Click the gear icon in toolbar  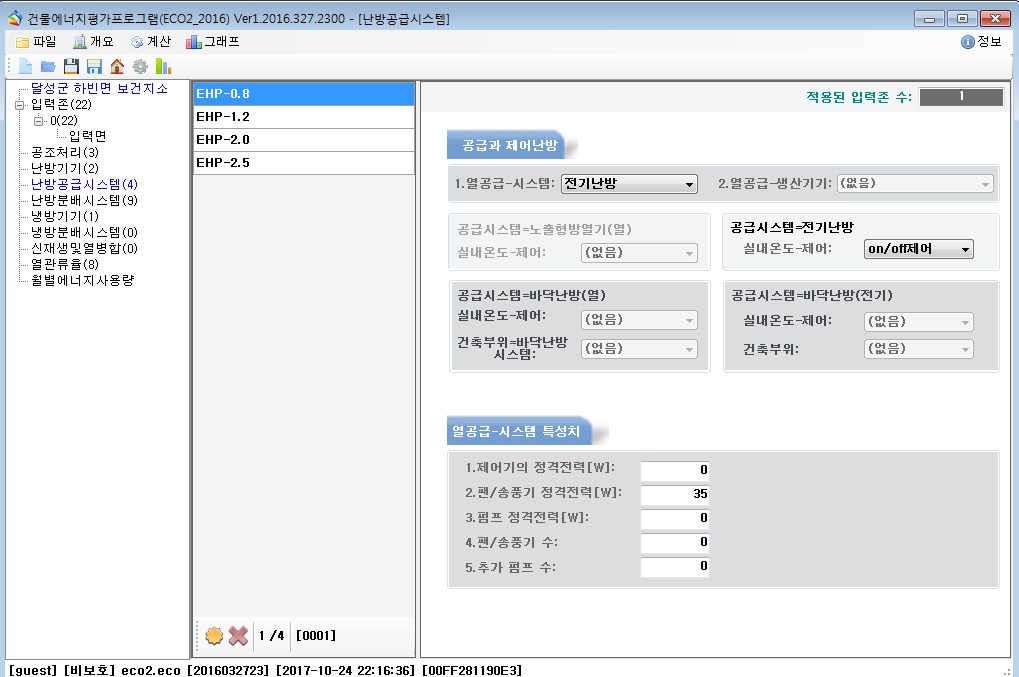pyautogui.click(x=140, y=66)
